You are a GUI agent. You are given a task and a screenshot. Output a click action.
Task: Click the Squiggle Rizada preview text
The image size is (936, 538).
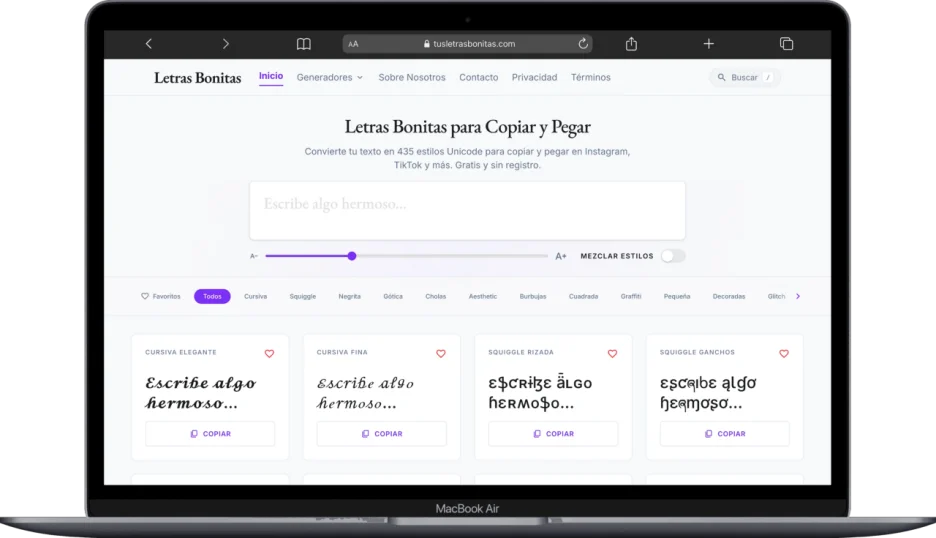pyautogui.click(x=540, y=393)
